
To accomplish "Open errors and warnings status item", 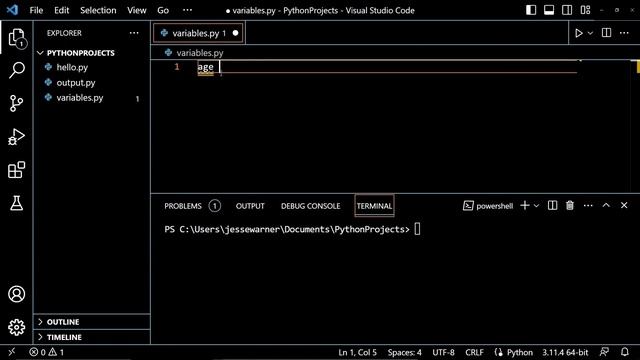I will (46, 352).
